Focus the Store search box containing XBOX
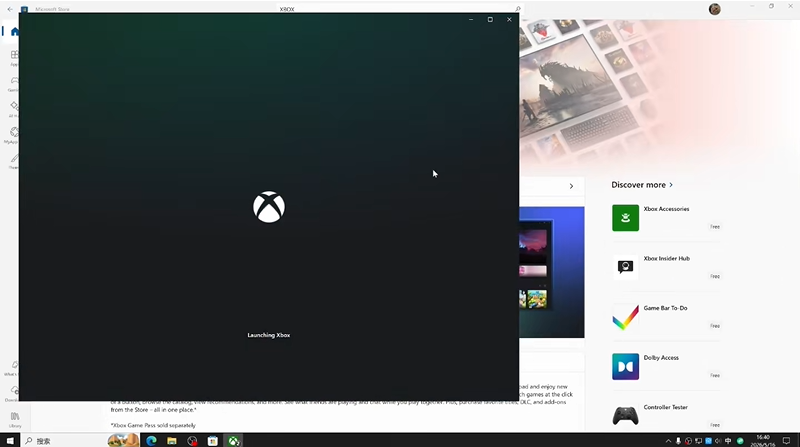Screen dimensions: 800x447 click(x=399, y=9)
